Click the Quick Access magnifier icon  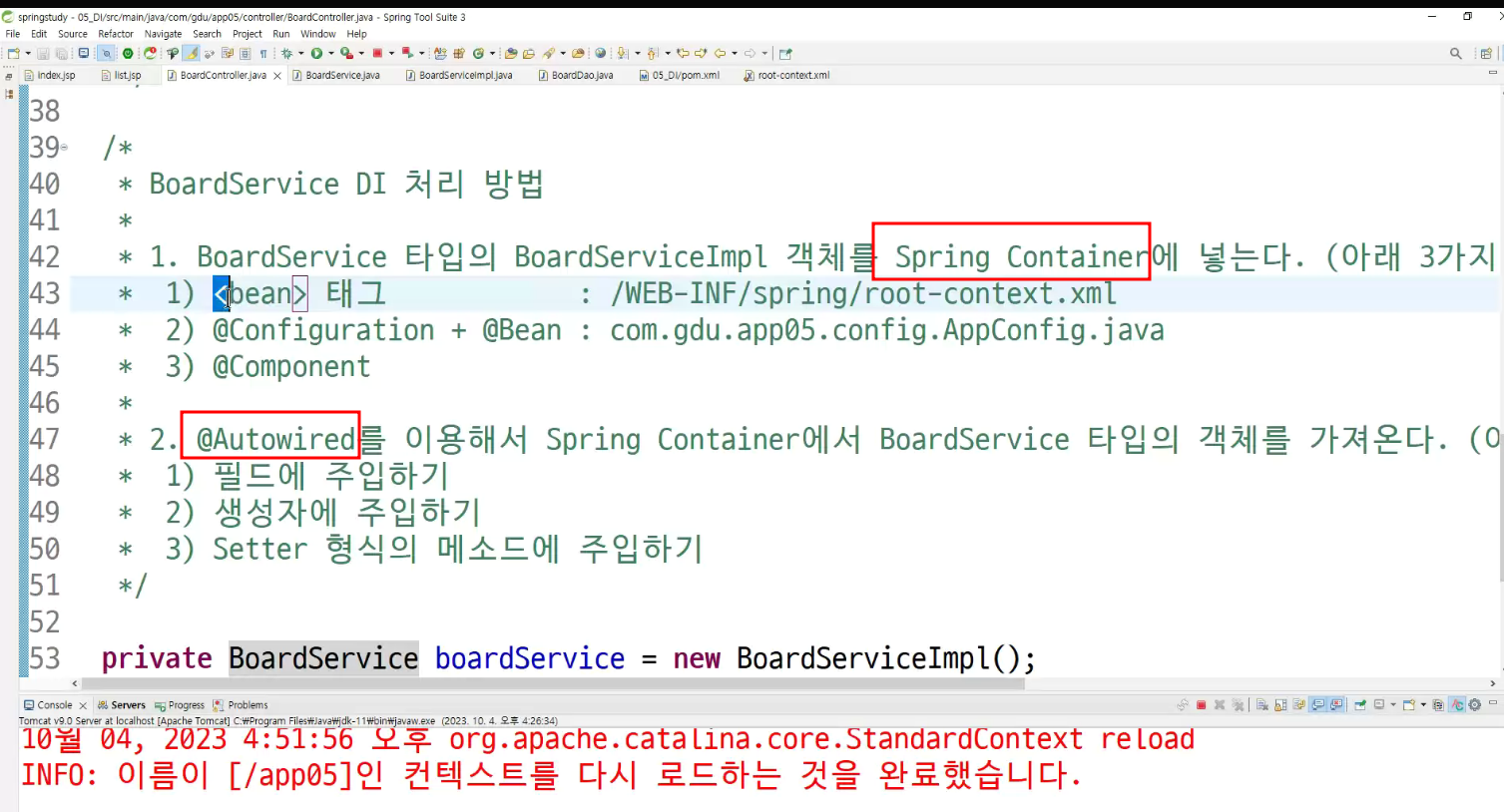coord(1455,53)
